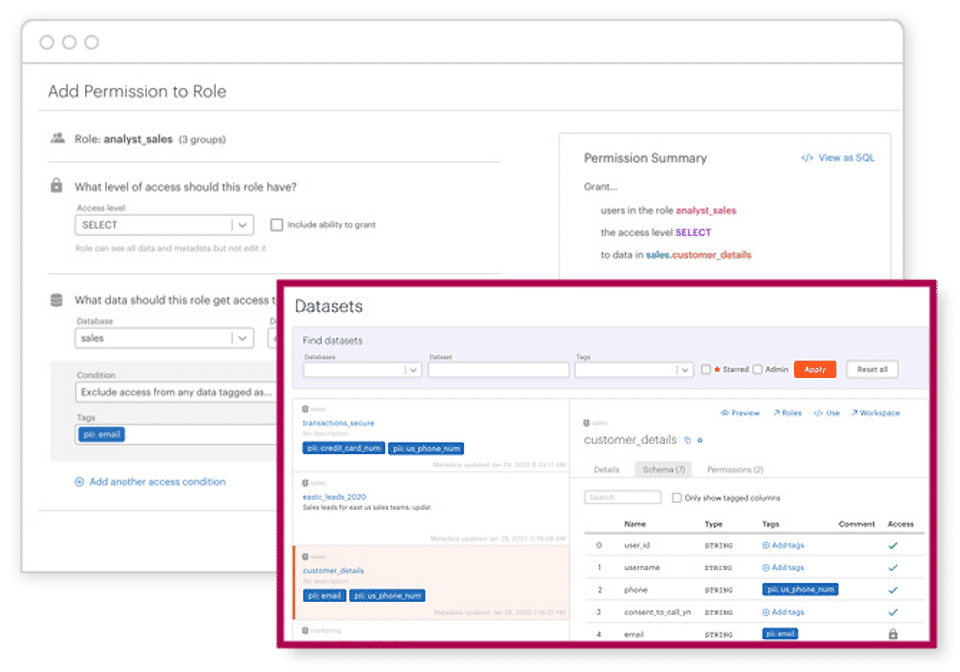This screenshot has width=960, height=672.
Task: Click the database icon beside data access question
Action: [x=56, y=300]
